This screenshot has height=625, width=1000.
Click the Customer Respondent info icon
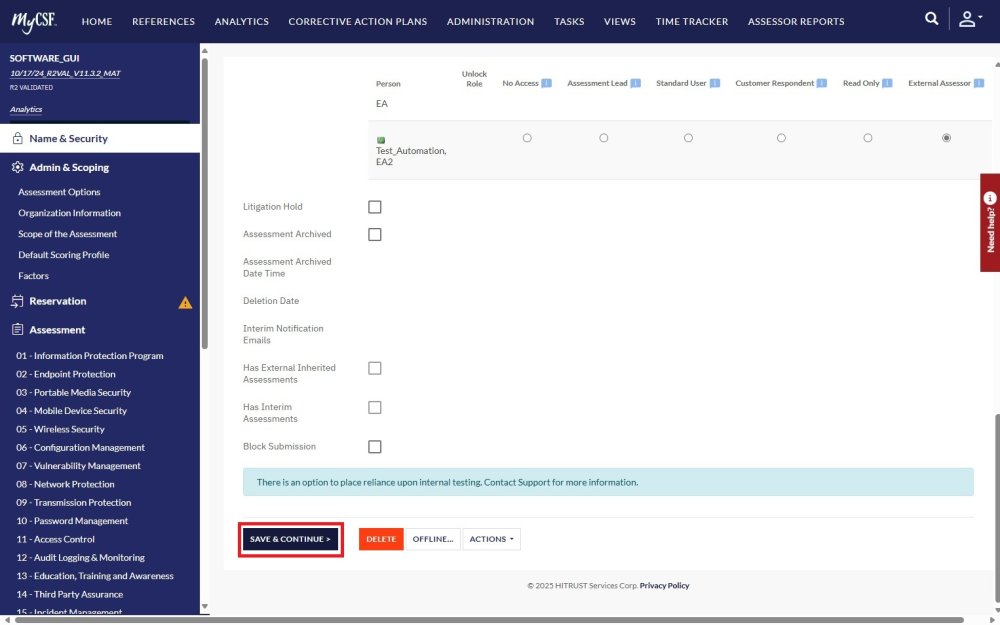pos(821,83)
